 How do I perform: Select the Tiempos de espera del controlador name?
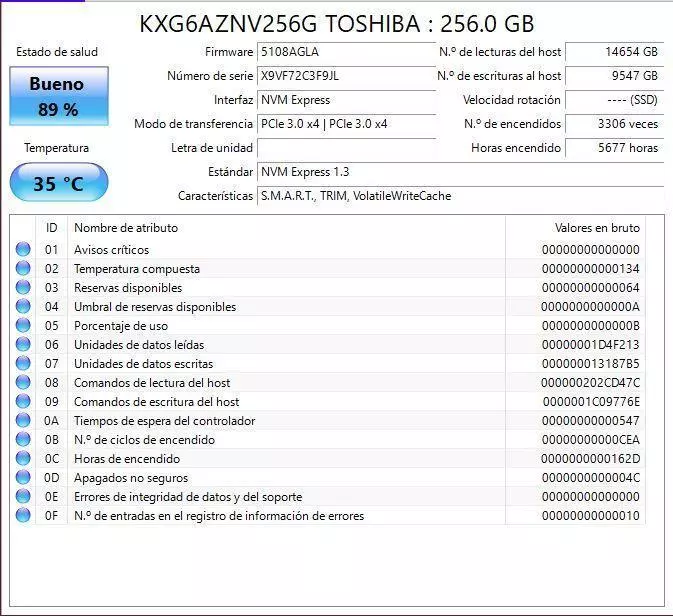pyautogui.click(x=165, y=421)
